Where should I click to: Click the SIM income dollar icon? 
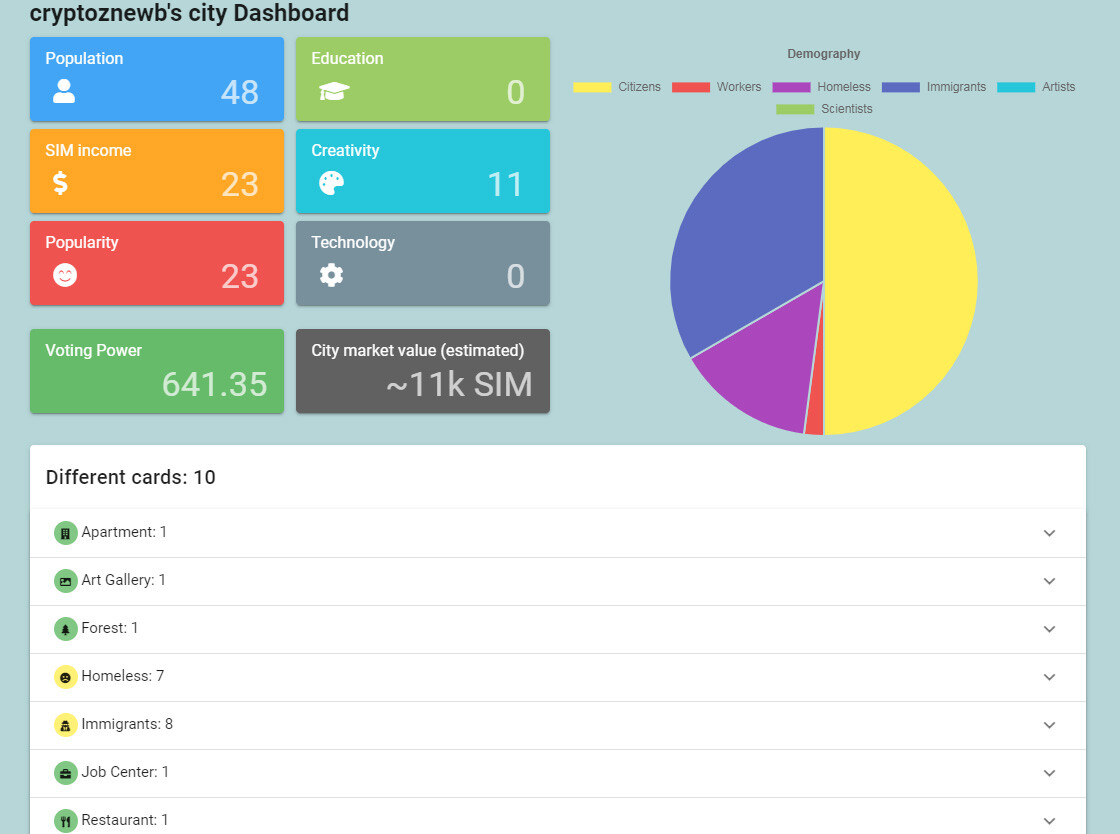[61, 183]
